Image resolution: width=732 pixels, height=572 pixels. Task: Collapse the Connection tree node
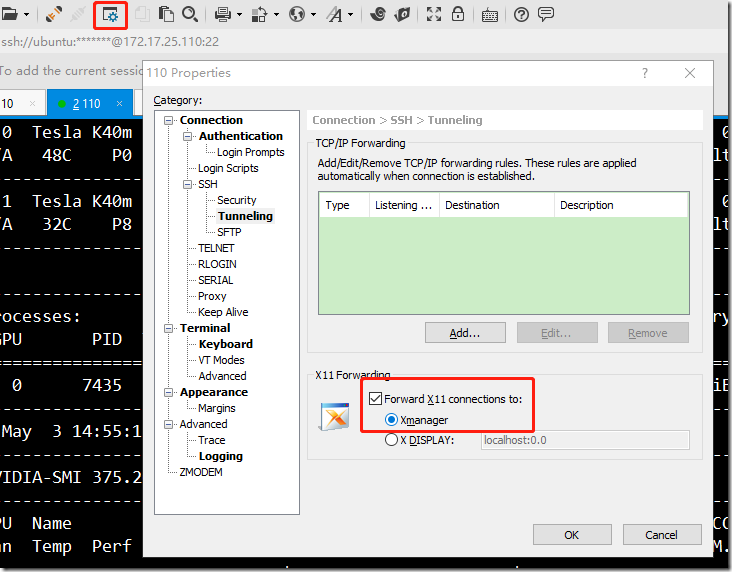click(168, 120)
